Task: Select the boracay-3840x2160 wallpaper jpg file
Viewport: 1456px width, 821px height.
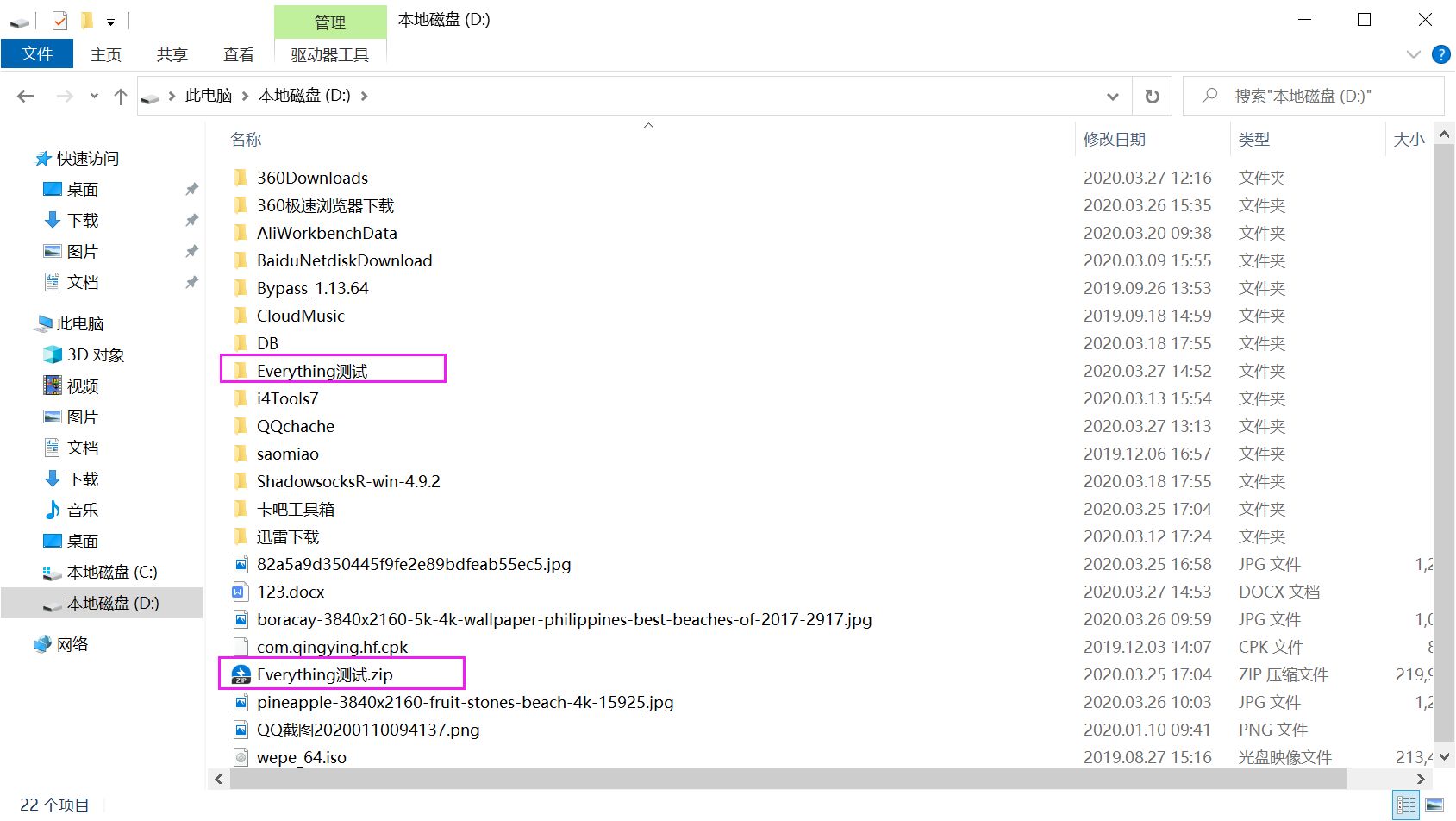Action: pyautogui.click(x=564, y=619)
